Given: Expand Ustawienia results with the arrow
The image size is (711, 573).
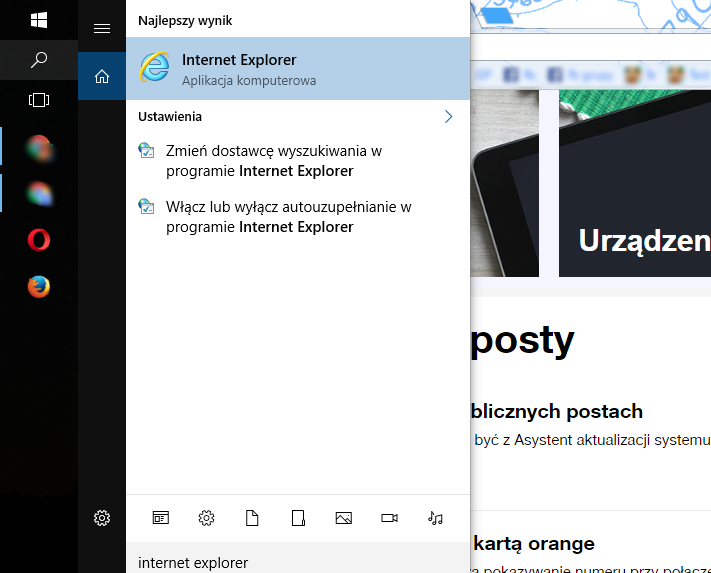Looking at the screenshot, I should pos(448,117).
